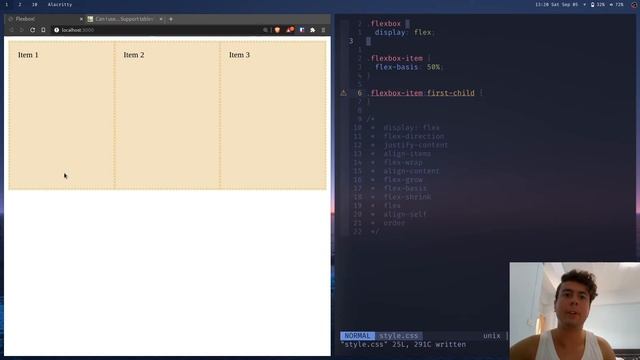The image size is (640, 360).
Task: Click the 'flex-shrink' comment line
Action: (407, 197)
